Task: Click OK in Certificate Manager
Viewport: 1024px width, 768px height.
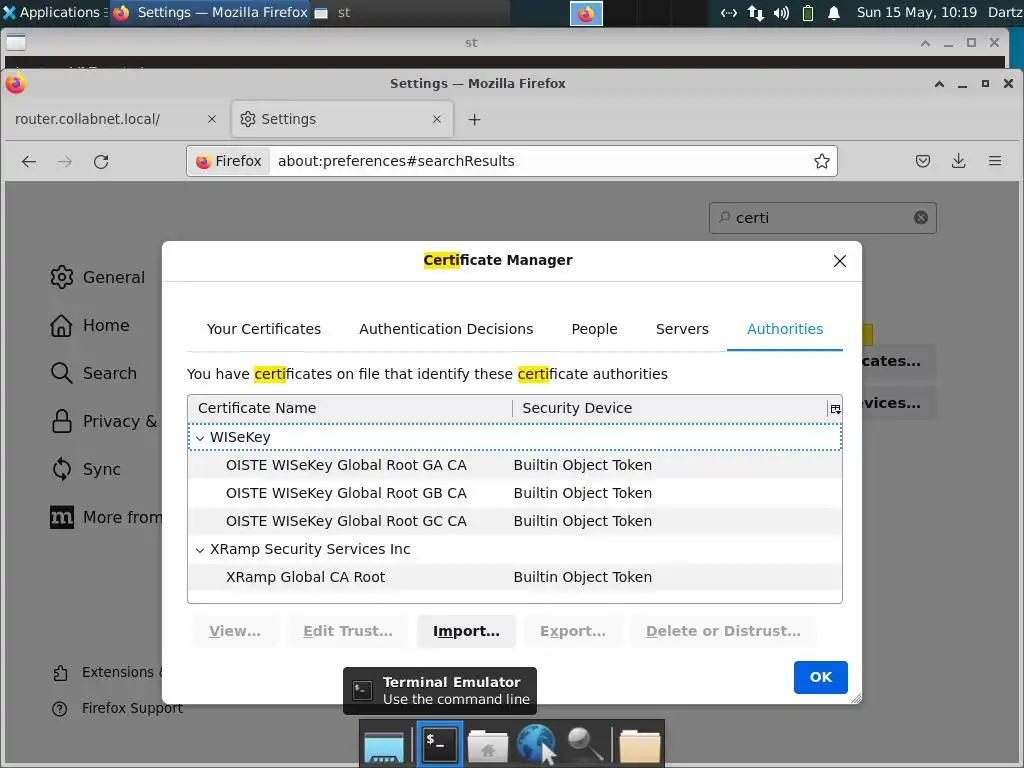Action: tap(821, 677)
